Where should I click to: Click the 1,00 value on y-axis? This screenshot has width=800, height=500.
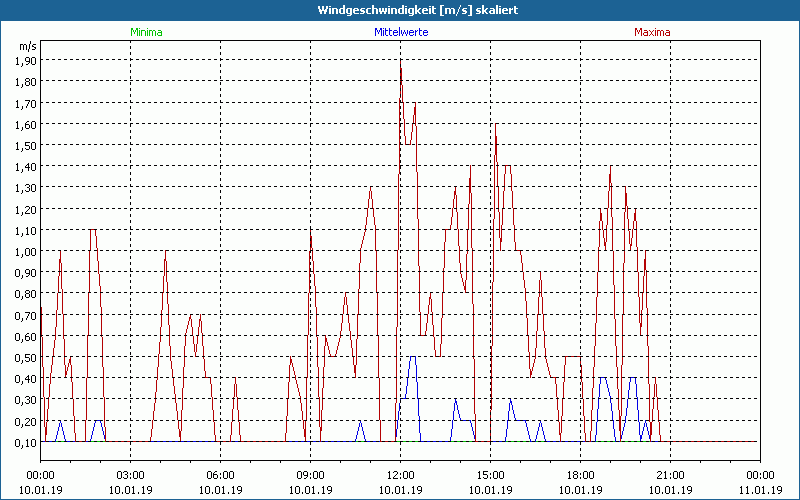point(26,251)
